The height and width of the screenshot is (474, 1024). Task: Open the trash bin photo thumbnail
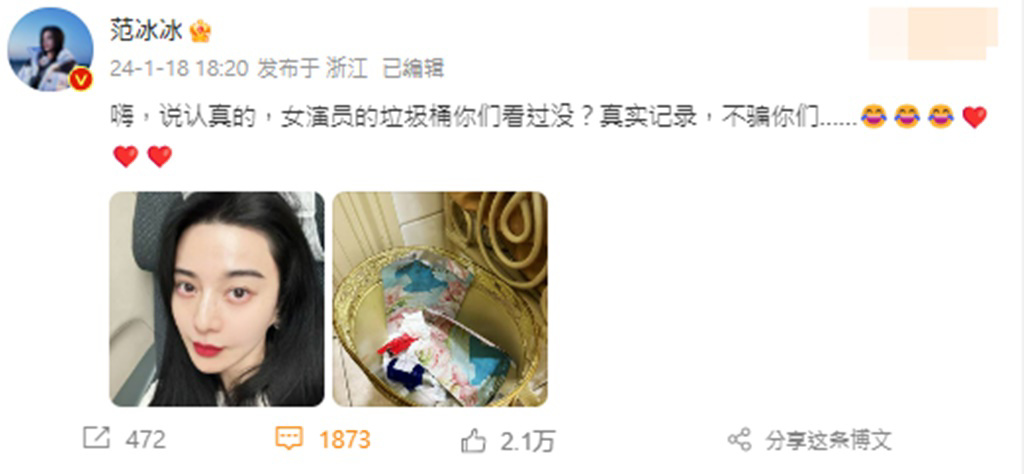pyautogui.click(x=440, y=299)
